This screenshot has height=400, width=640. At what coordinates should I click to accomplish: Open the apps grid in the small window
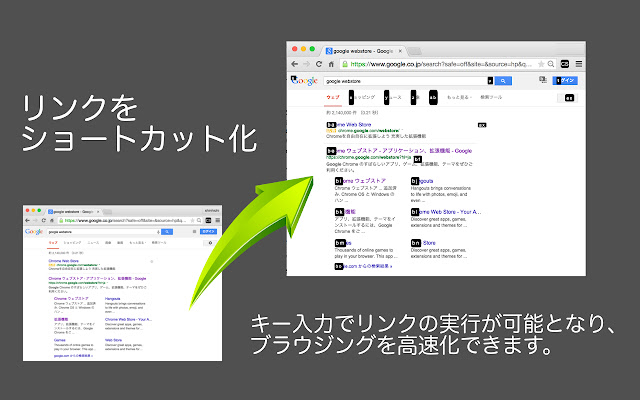pyautogui.click(x=194, y=231)
